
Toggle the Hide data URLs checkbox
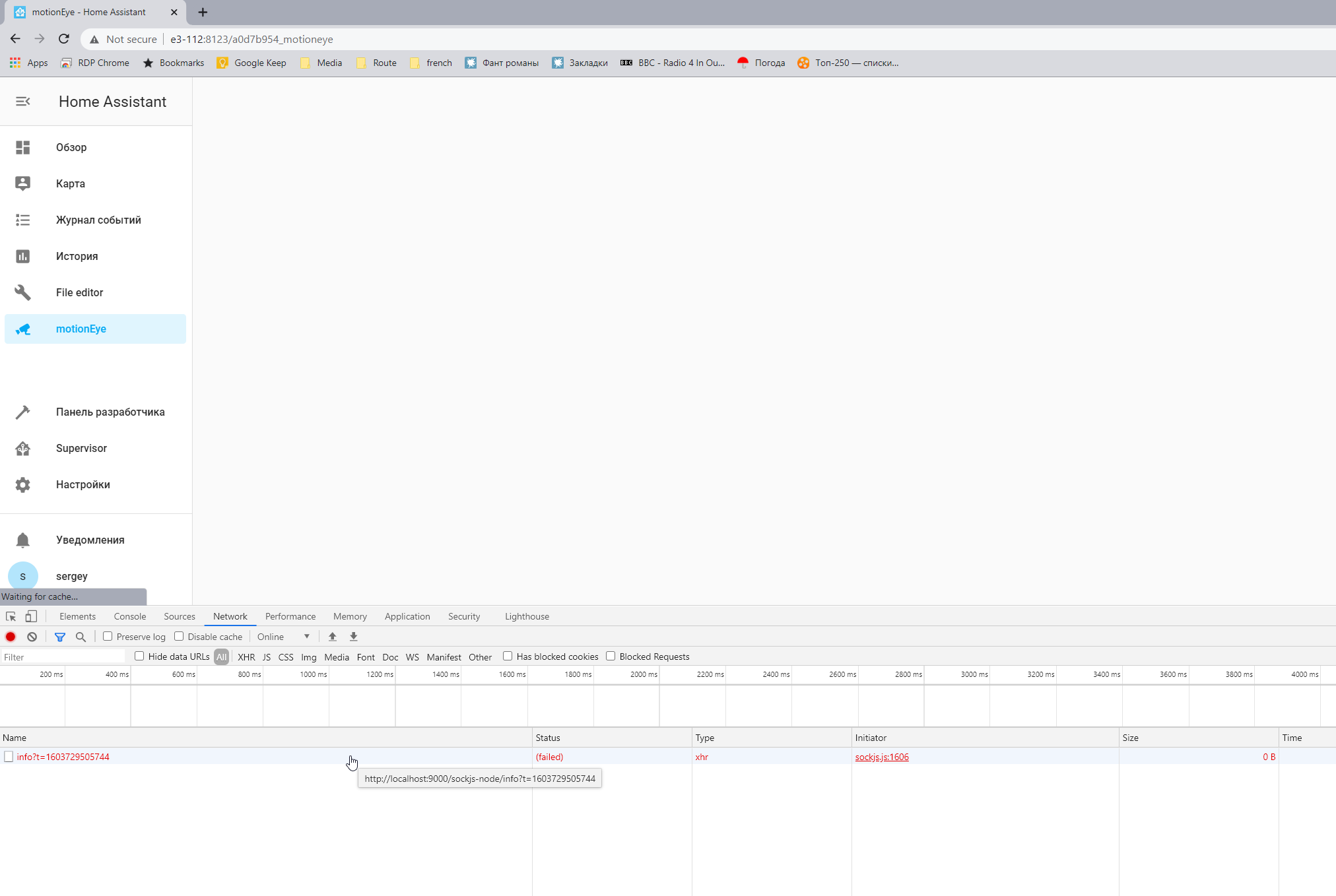139,656
